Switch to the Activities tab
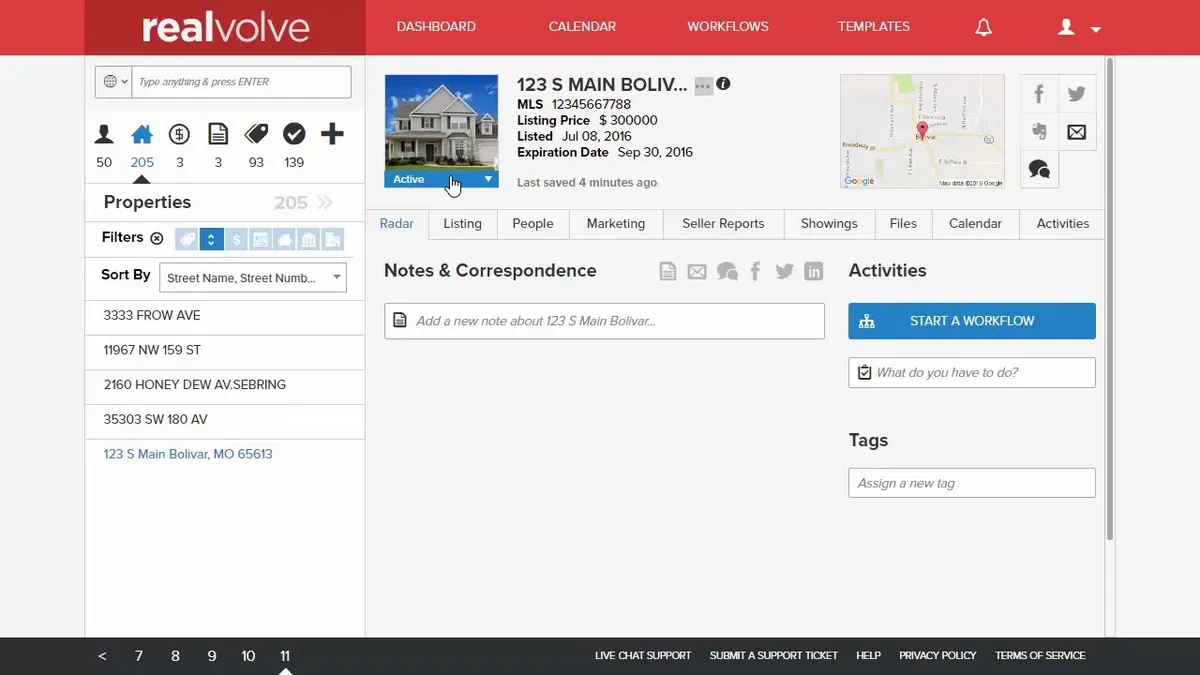Screen dimensions: 1200x675 point(1063,224)
